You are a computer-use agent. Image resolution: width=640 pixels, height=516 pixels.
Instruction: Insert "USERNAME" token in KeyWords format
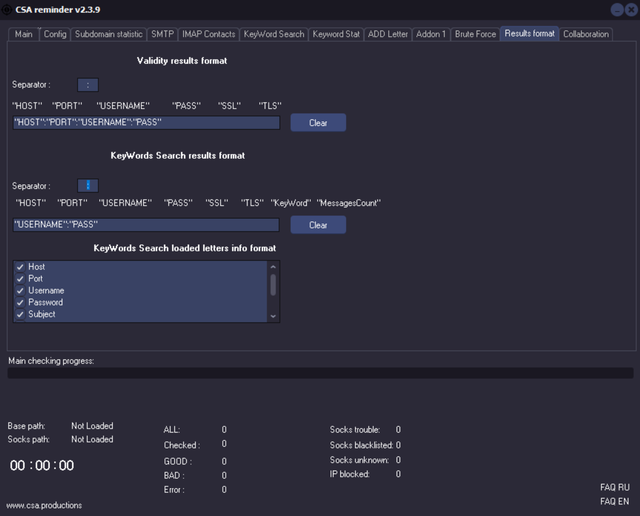[x=125, y=203]
